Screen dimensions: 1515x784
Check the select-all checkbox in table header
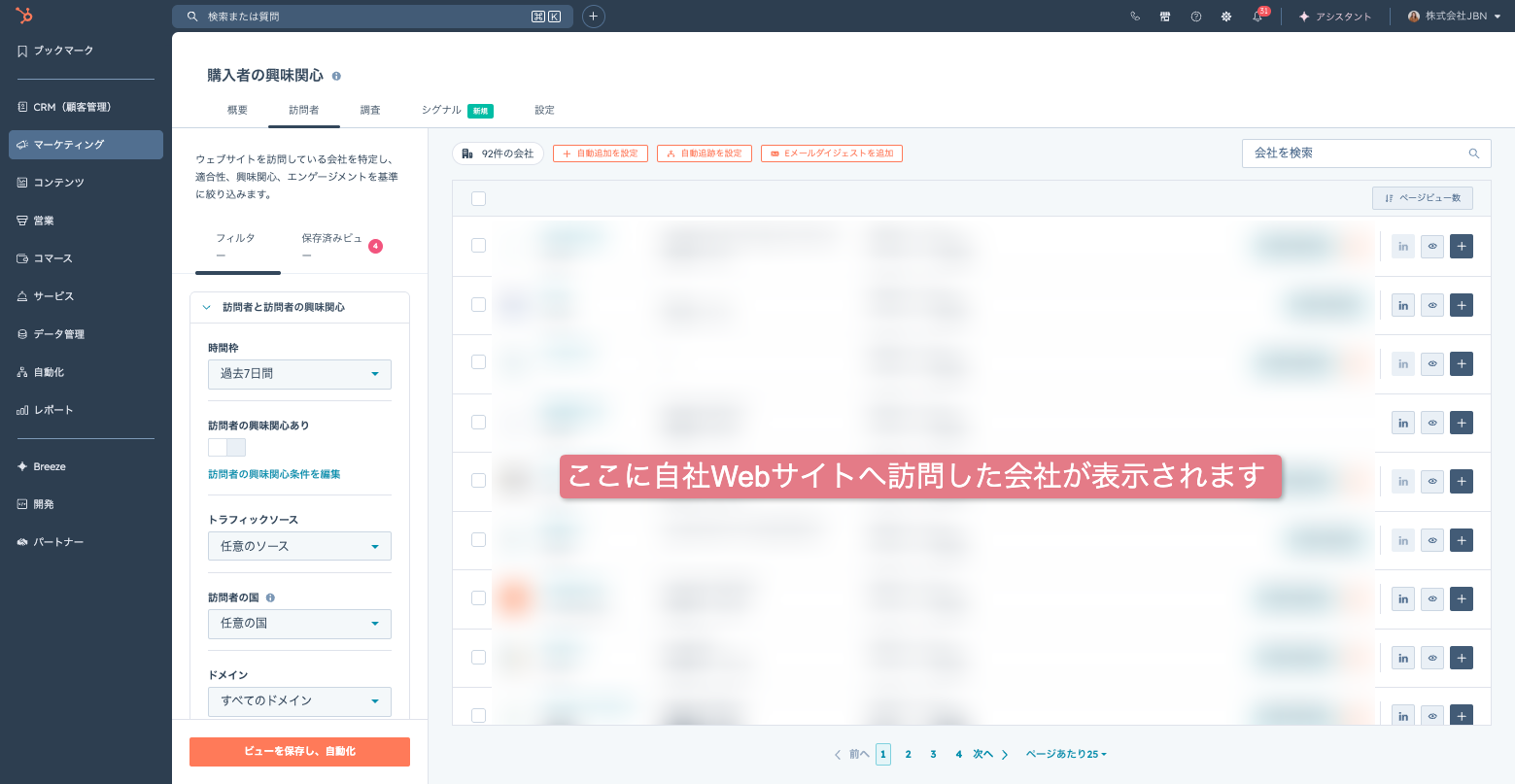(478, 198)
